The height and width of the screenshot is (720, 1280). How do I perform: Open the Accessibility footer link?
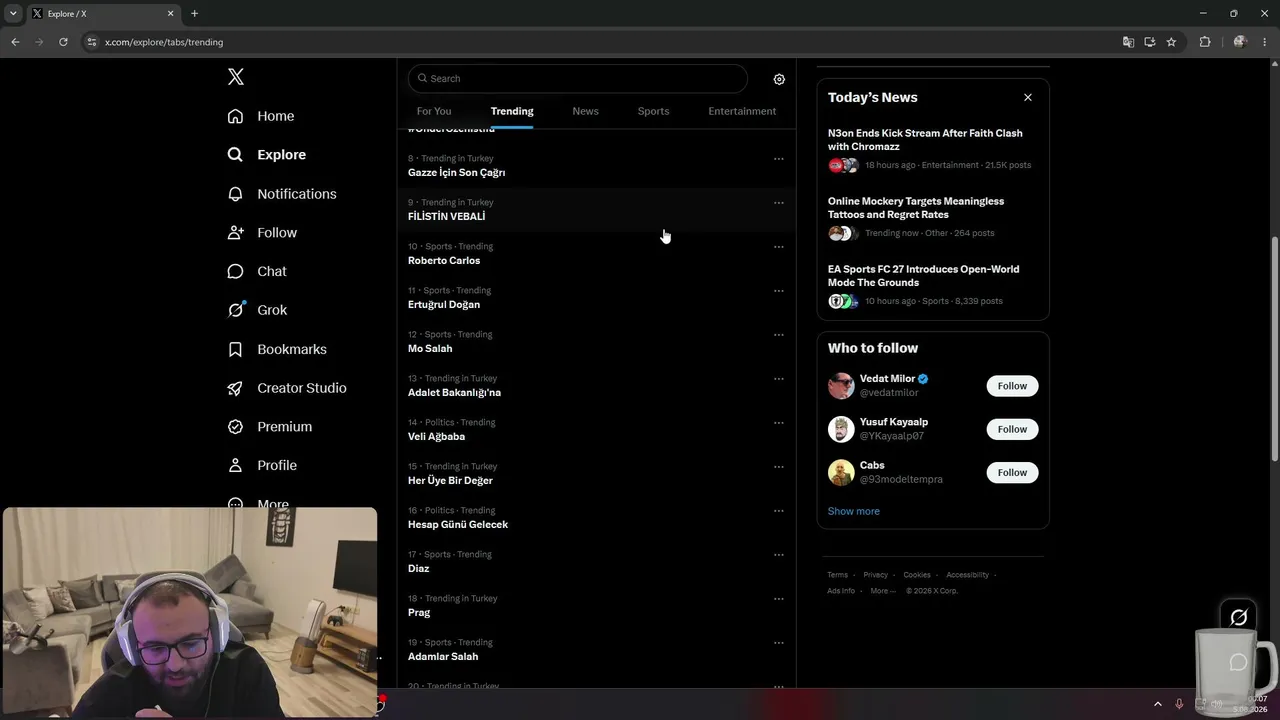coord(967,575)
